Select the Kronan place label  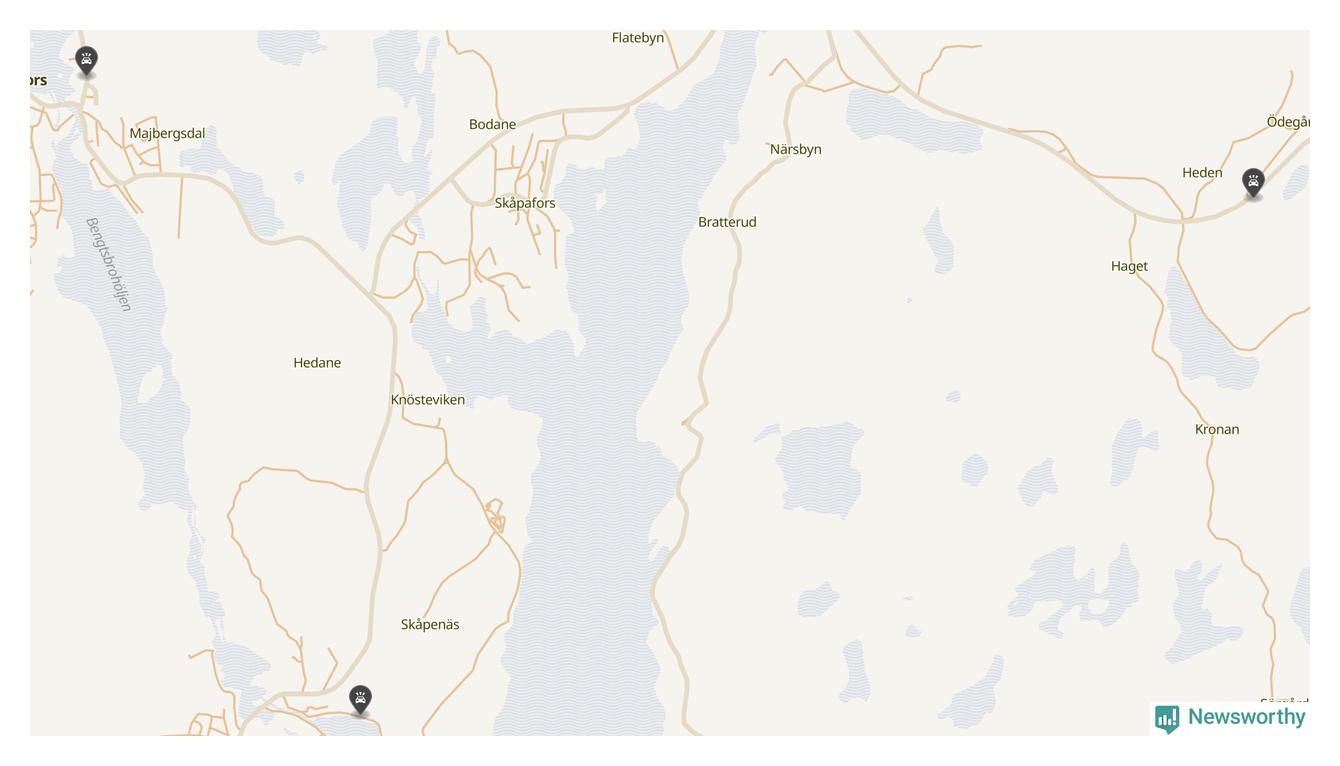pos(1217,430)
